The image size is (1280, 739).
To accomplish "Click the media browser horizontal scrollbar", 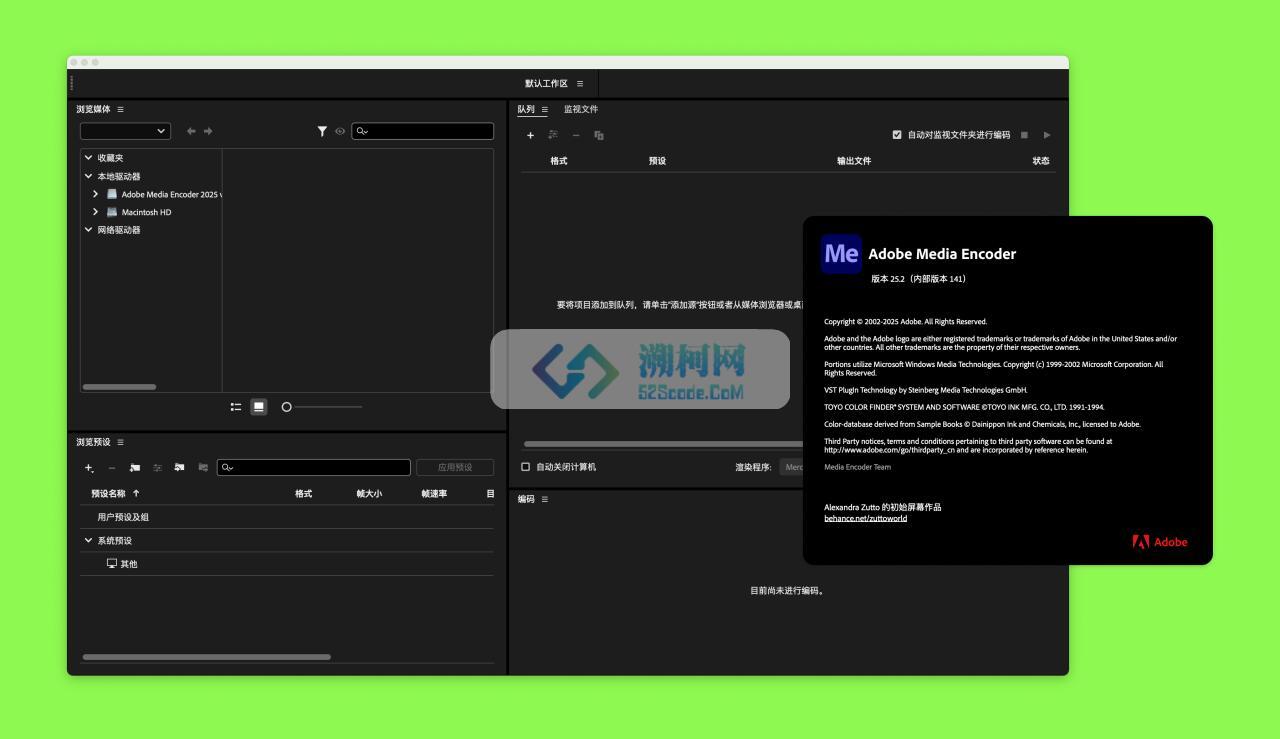I will tap(119, 387).
